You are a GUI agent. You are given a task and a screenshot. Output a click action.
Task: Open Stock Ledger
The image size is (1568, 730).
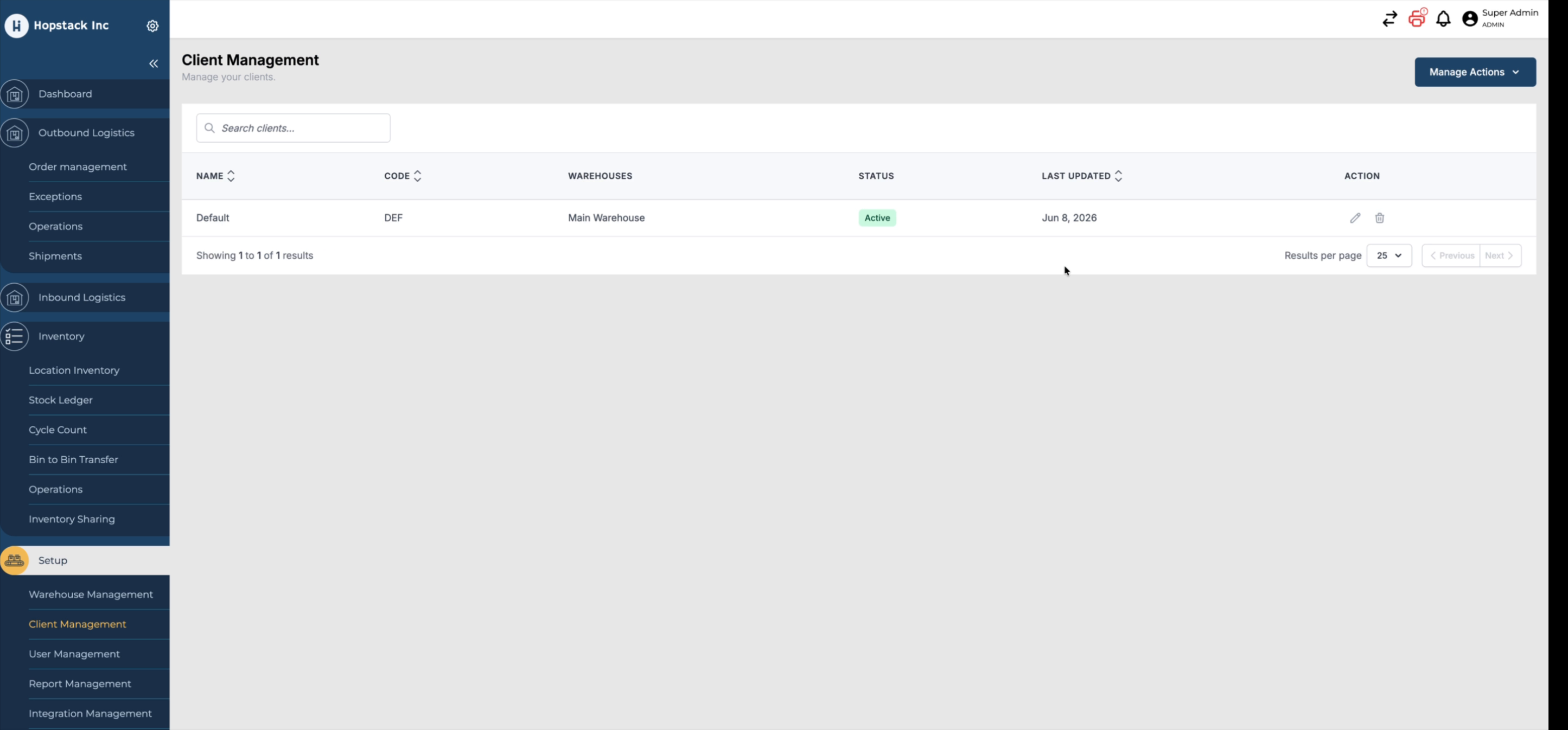tap(60, 400)
